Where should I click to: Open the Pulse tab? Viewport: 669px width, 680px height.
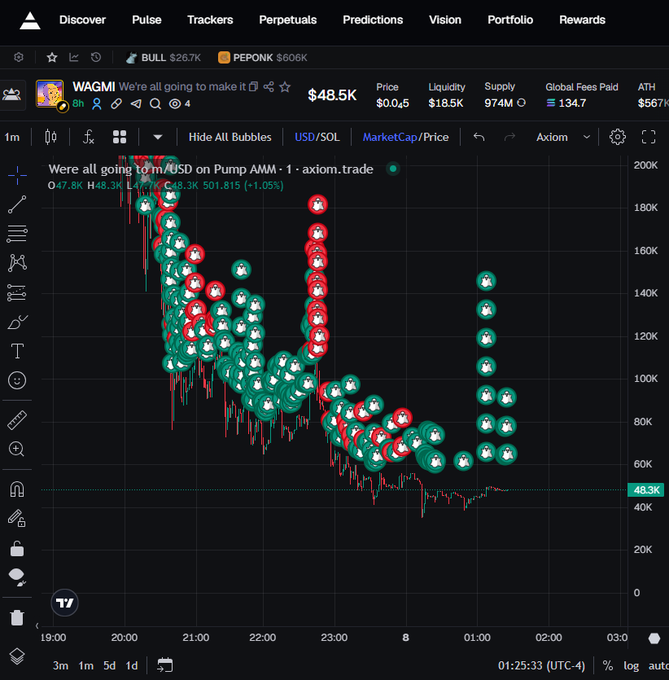(147, 20)
